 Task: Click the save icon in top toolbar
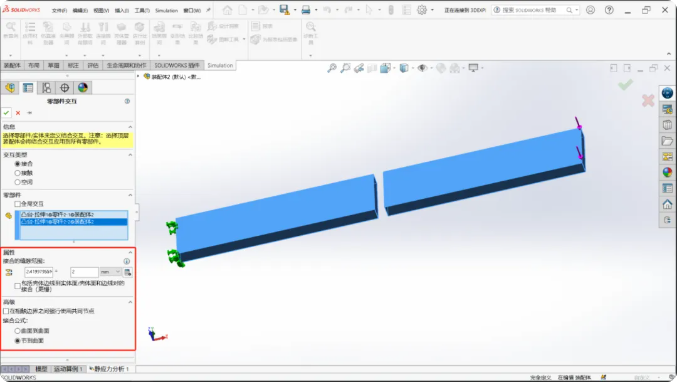284,10
